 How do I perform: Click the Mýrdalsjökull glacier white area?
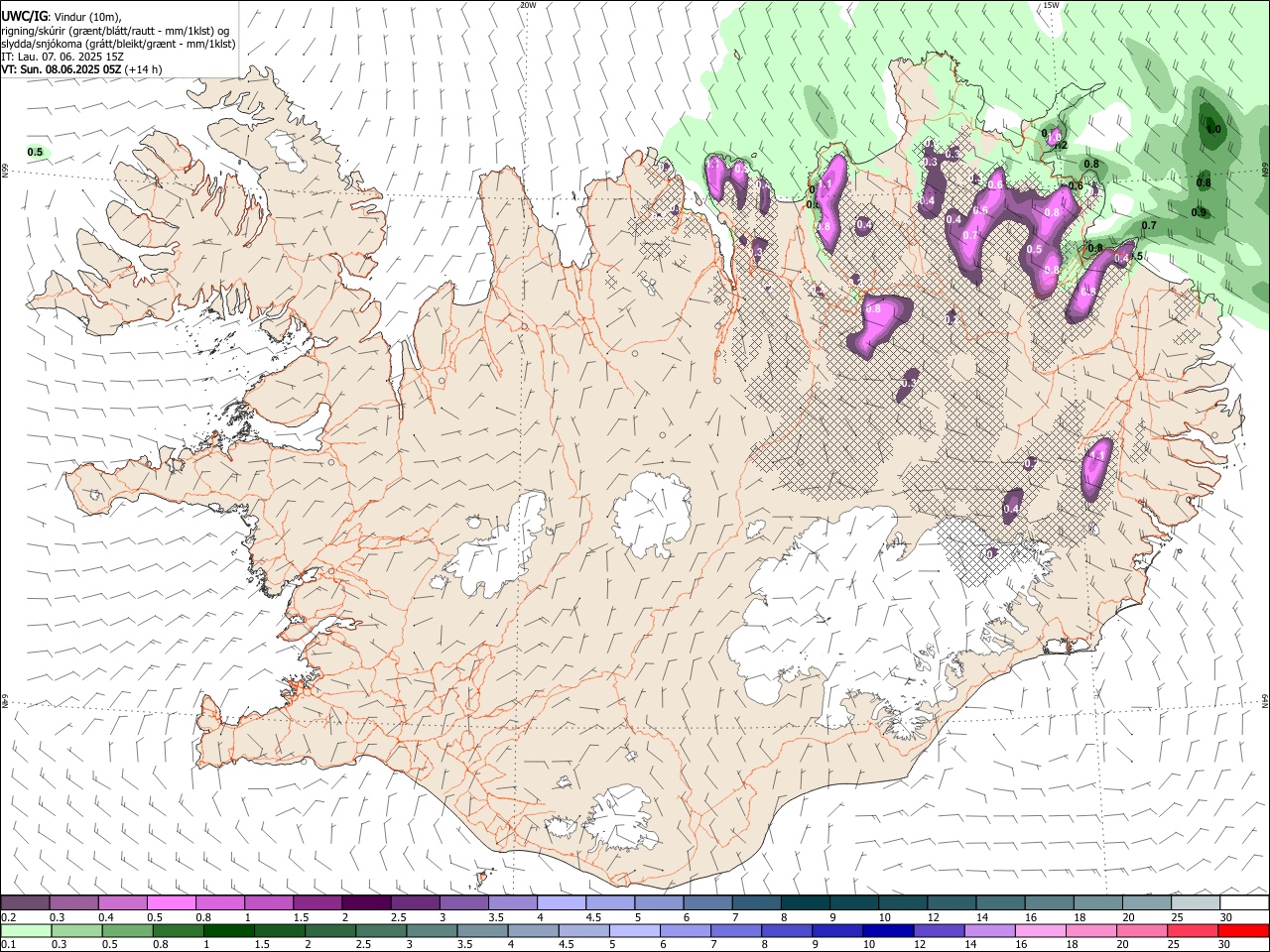click(620, 820)
